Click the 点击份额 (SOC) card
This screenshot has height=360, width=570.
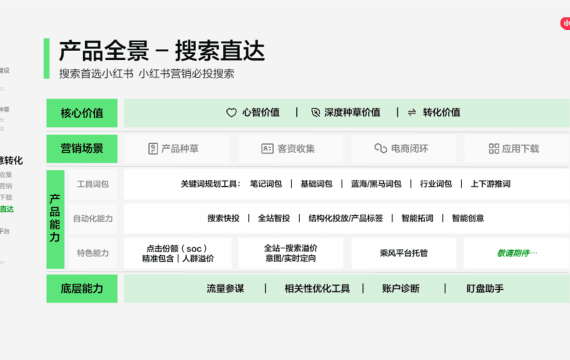point(178,253)
